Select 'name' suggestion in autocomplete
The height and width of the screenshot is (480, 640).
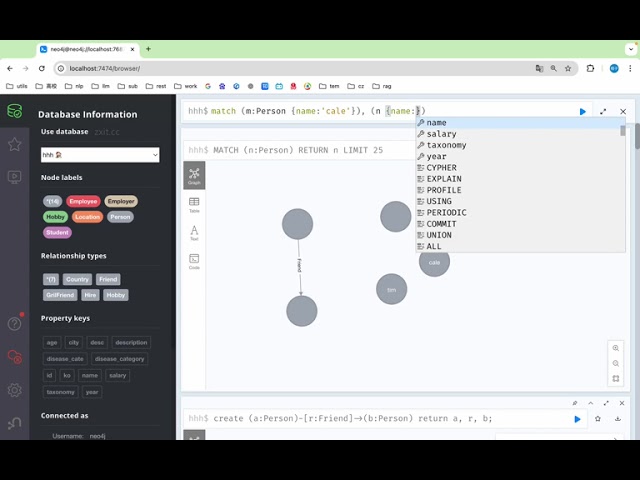click(x=436, y=123)
